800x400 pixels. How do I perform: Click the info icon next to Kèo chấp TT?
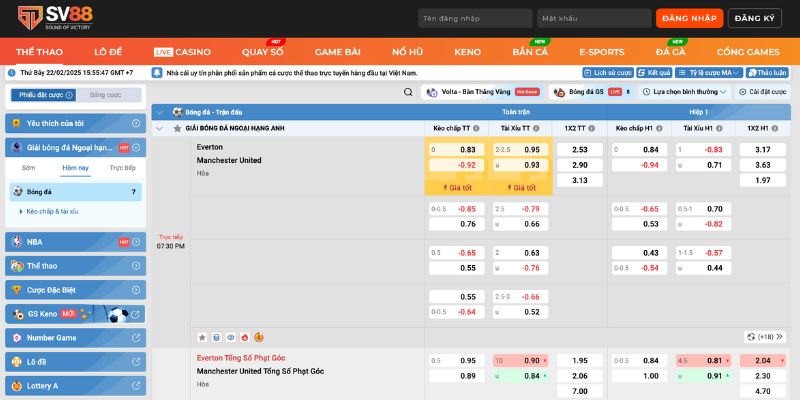click(x=477, y=128)
